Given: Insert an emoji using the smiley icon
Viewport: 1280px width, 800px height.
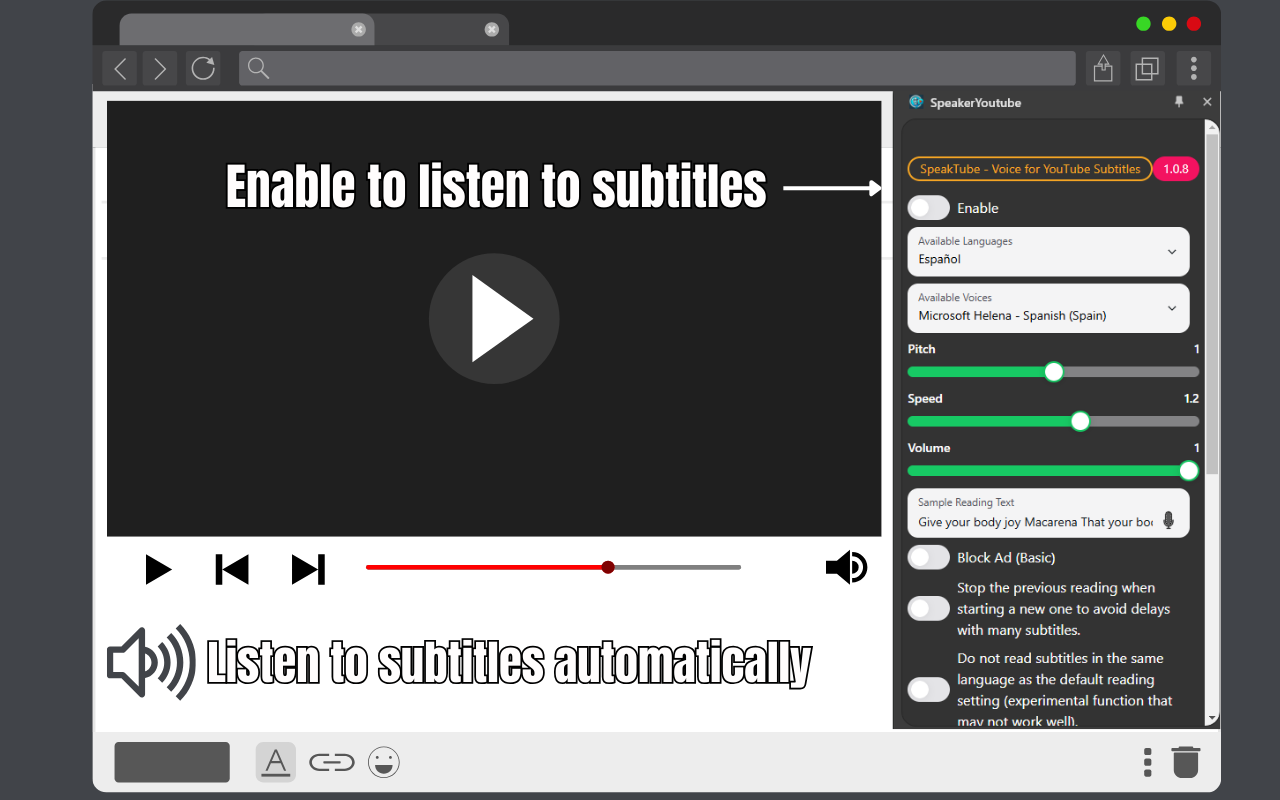Looking at the screenshot, I should 384,762.
